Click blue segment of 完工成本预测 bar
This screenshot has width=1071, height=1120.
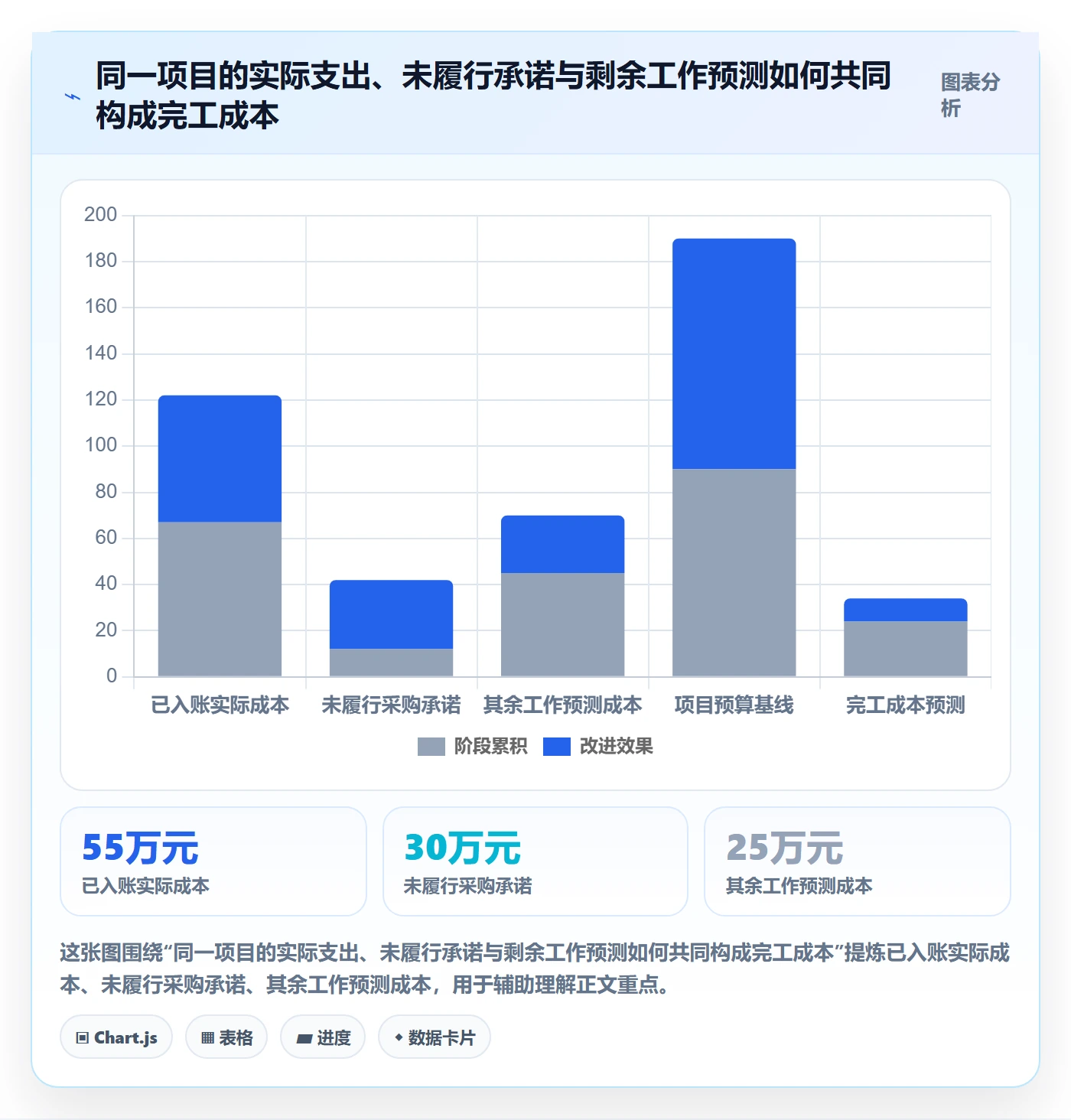[x=905, y=610]
